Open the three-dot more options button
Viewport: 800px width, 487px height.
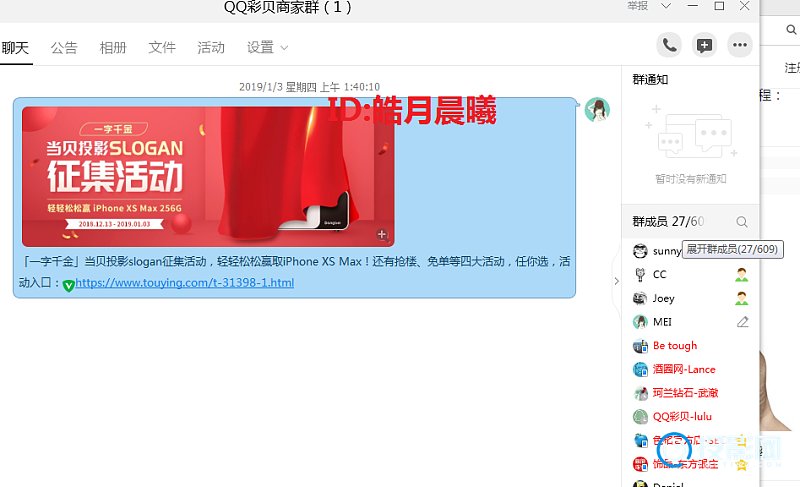tap(740, 45)
